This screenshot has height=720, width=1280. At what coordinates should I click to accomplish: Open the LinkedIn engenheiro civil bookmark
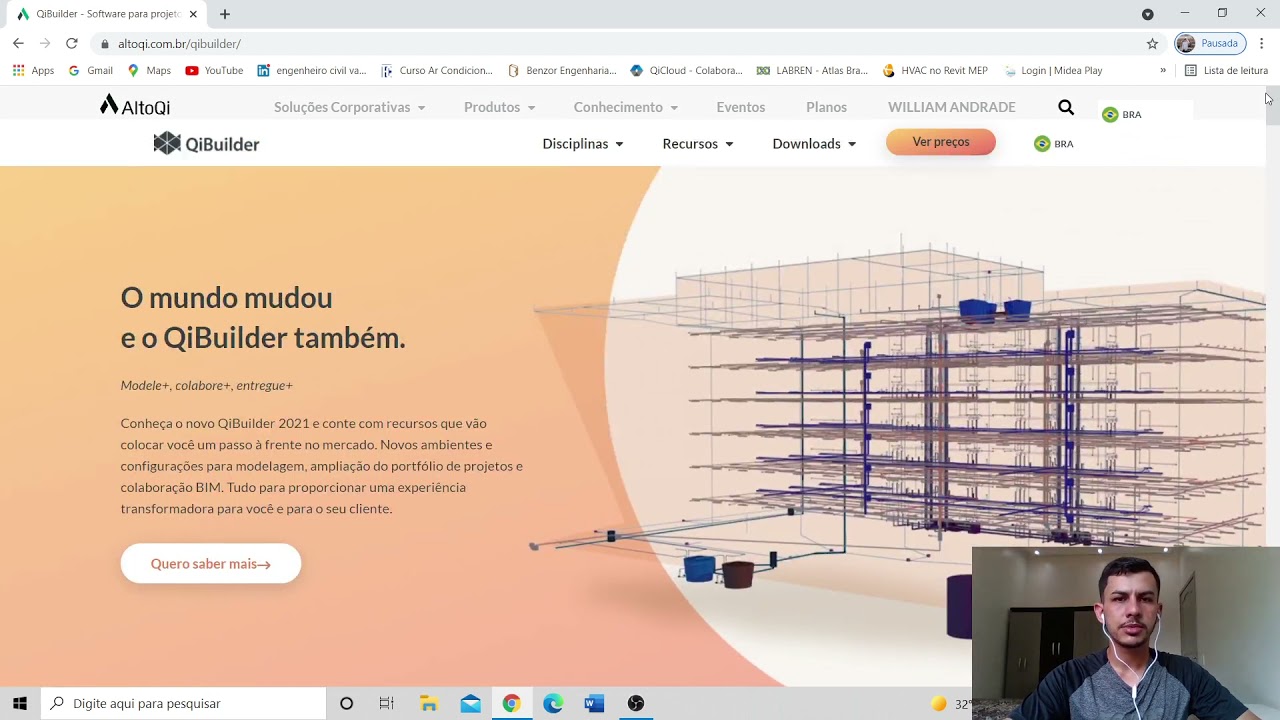[312, 70]
